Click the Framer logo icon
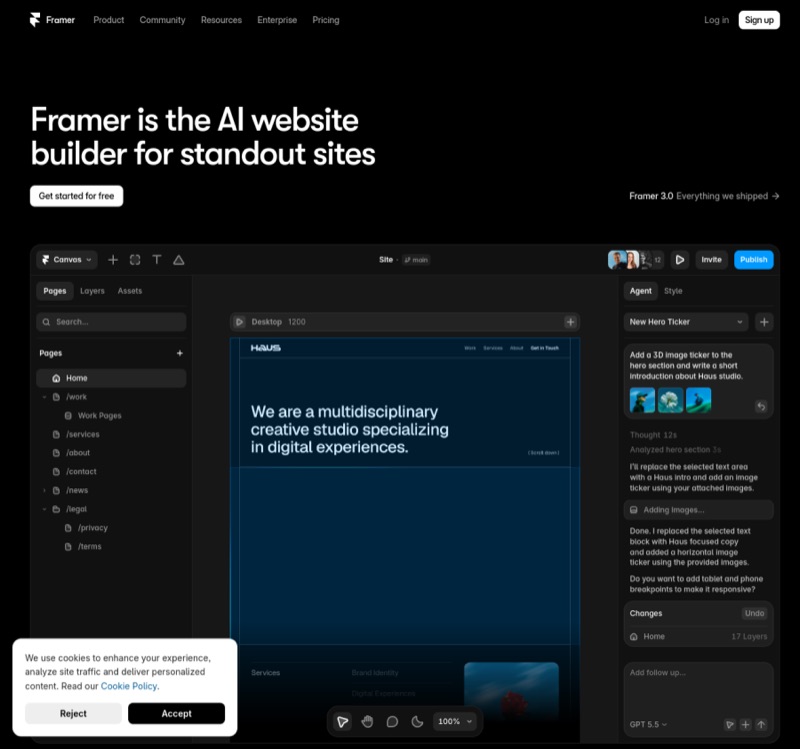This screenshot has width=800, height=749. coord(35,20)
